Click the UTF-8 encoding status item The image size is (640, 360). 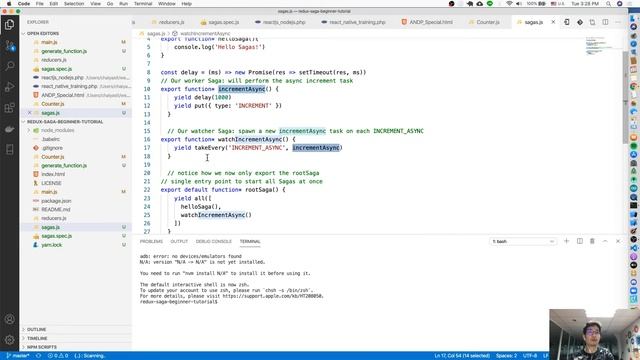click(x=530, y=356)
